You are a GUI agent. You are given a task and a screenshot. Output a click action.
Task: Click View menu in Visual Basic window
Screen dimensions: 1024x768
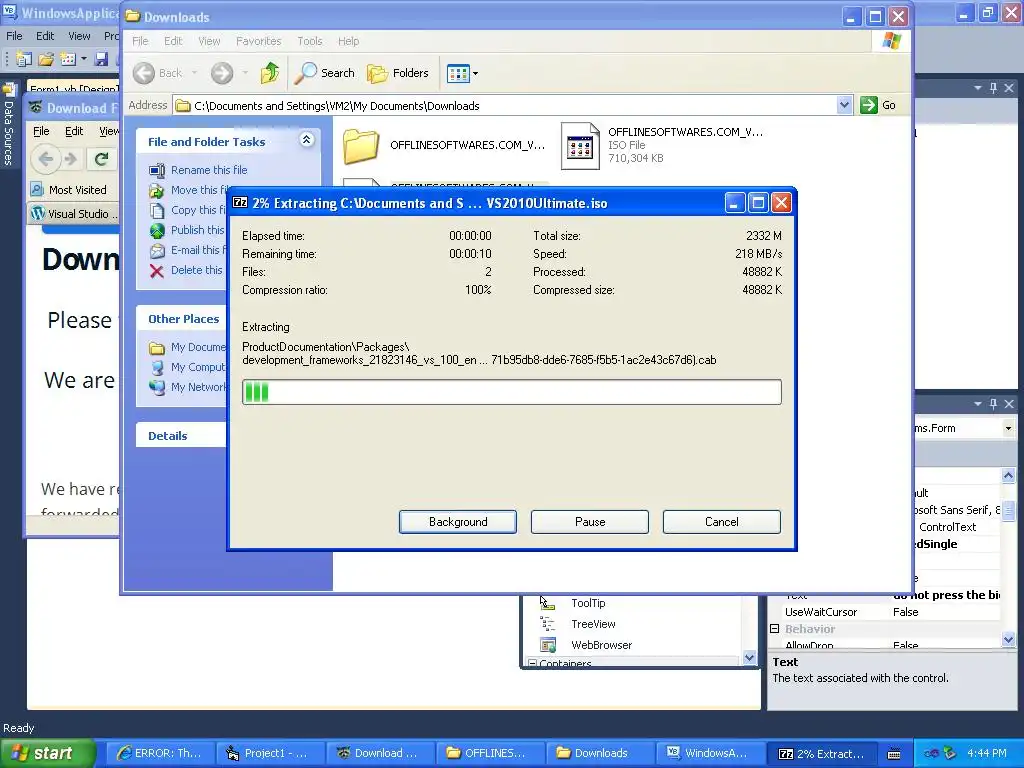point(79,36)
